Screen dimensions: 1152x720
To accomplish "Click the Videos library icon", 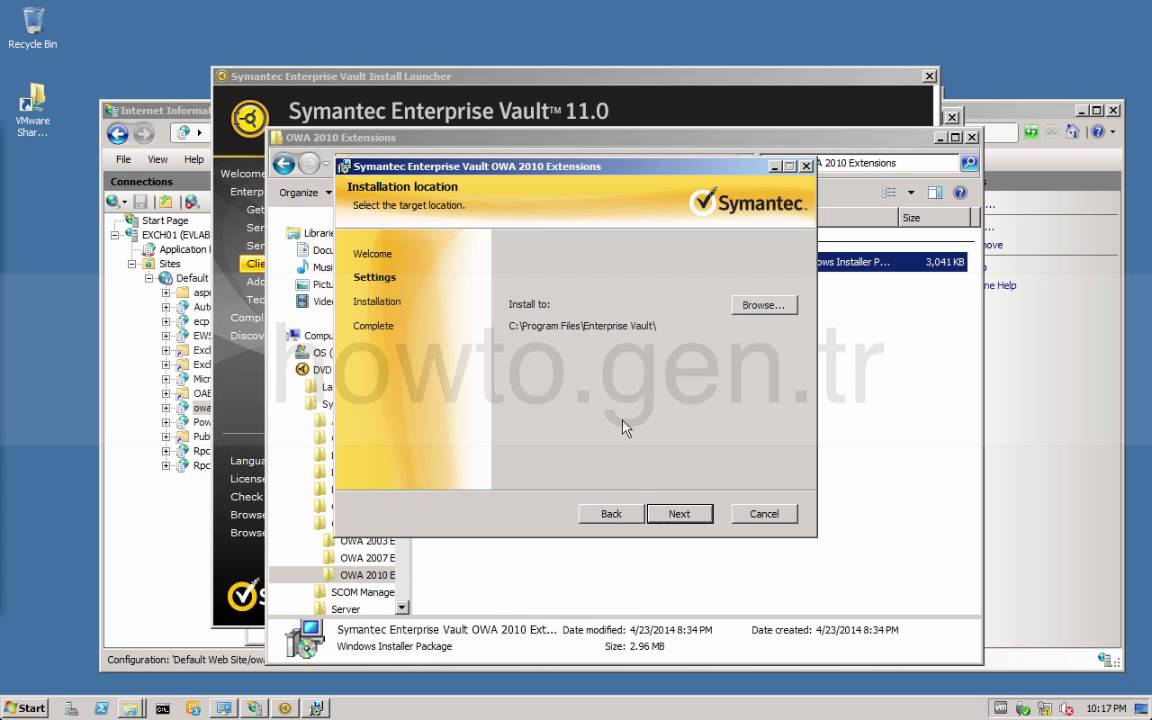I will point(302,301).
